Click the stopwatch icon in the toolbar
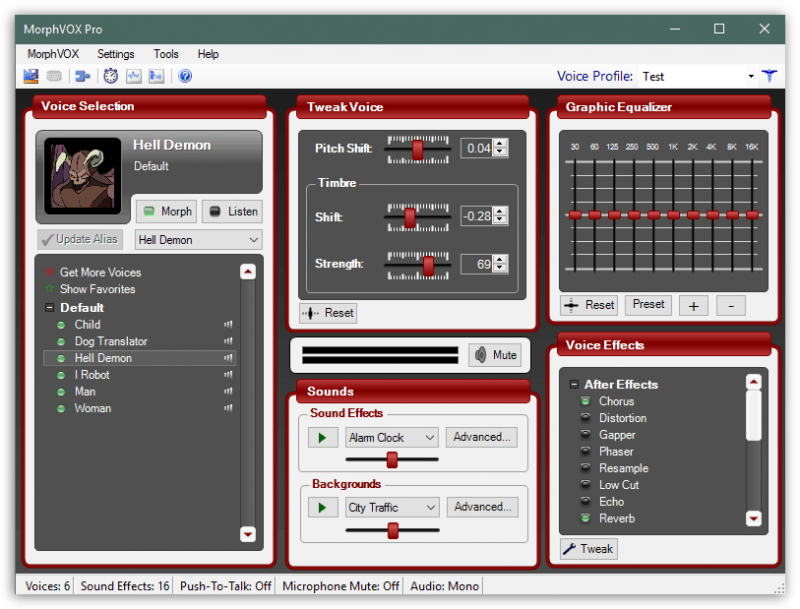This screenshot has width=800, height=609. coord(111,76)
